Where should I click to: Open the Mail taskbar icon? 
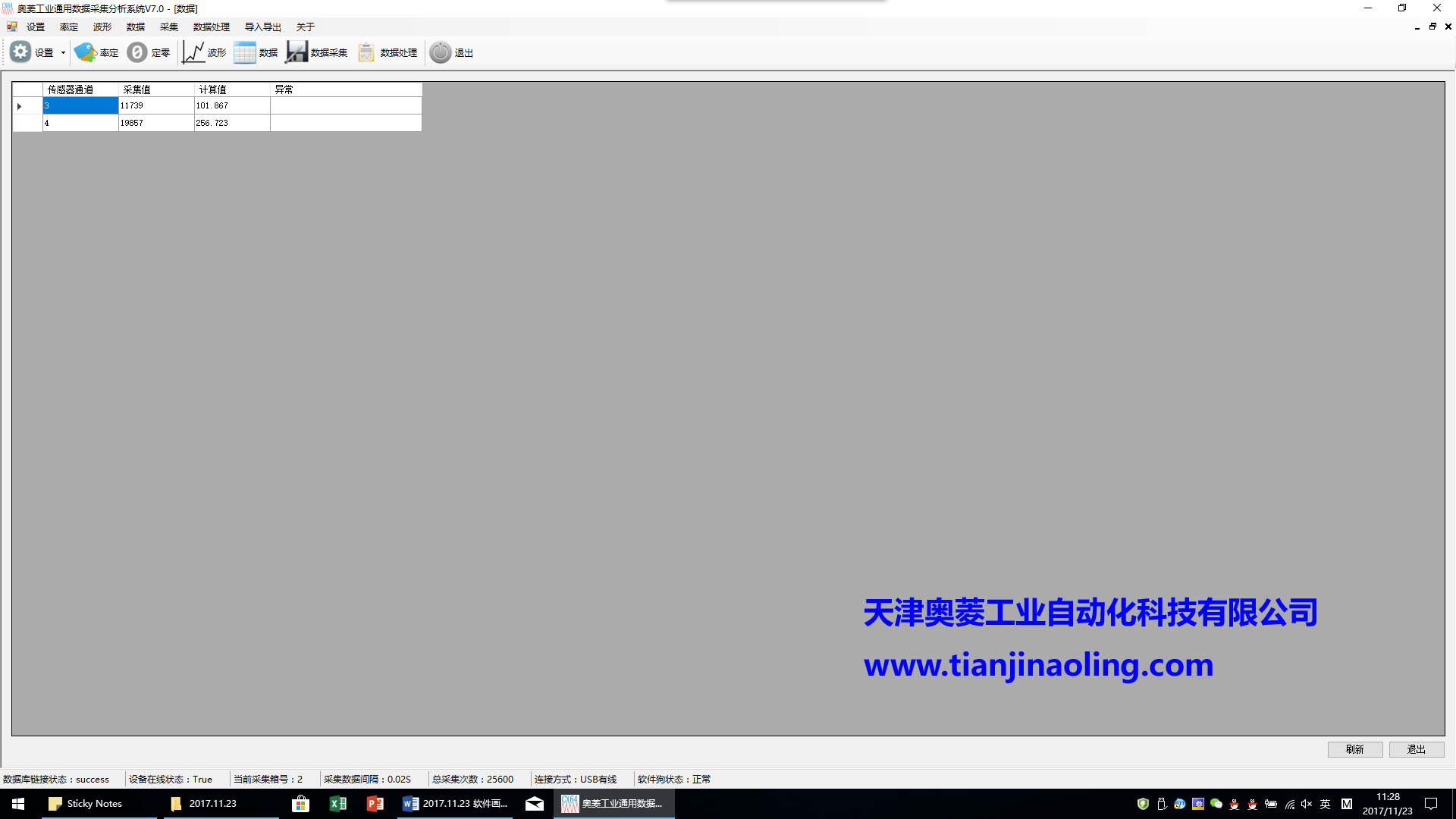(535, 804)
